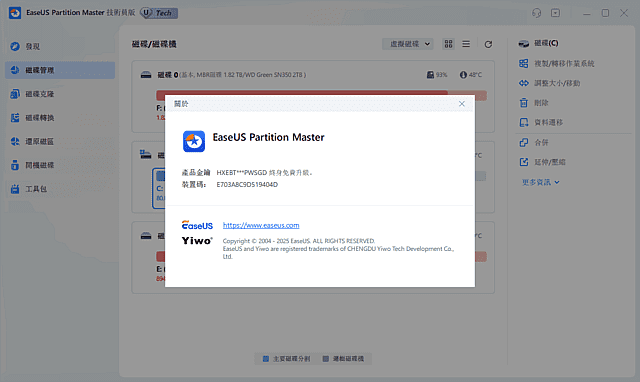Click the 合併 action
The height and width of the screenshot is (382, 640).
click(x=541, y=142)
